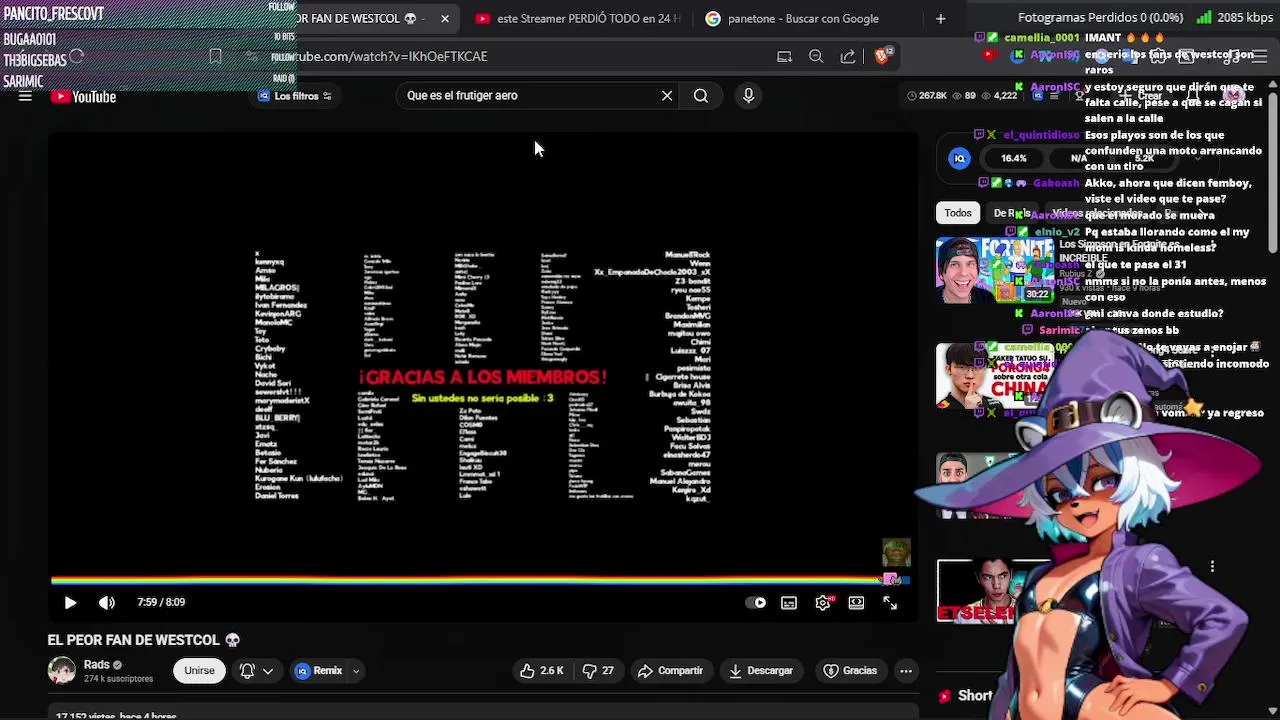Click the browser address bar URL
Screen dimensions: 1280x720
(392, 56)
